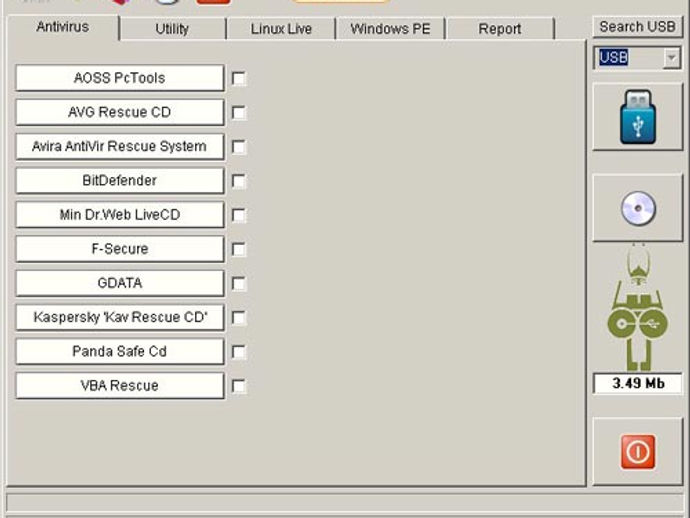Click the AOSS PcTools button
The image size is (690, 518).
[x=120, y=78]
